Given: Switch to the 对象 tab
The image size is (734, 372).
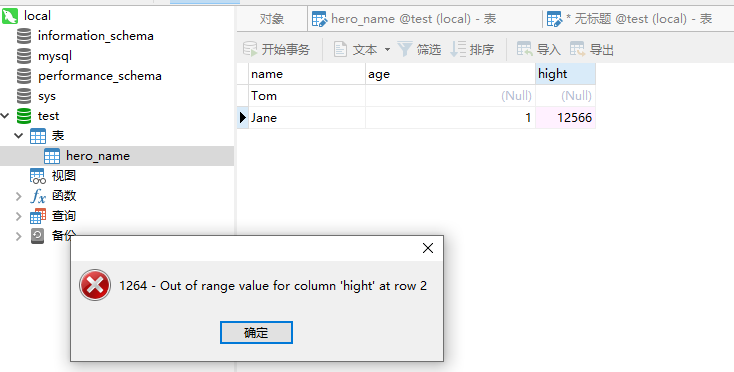Looking at the screenshot, I should pos(272,19).
